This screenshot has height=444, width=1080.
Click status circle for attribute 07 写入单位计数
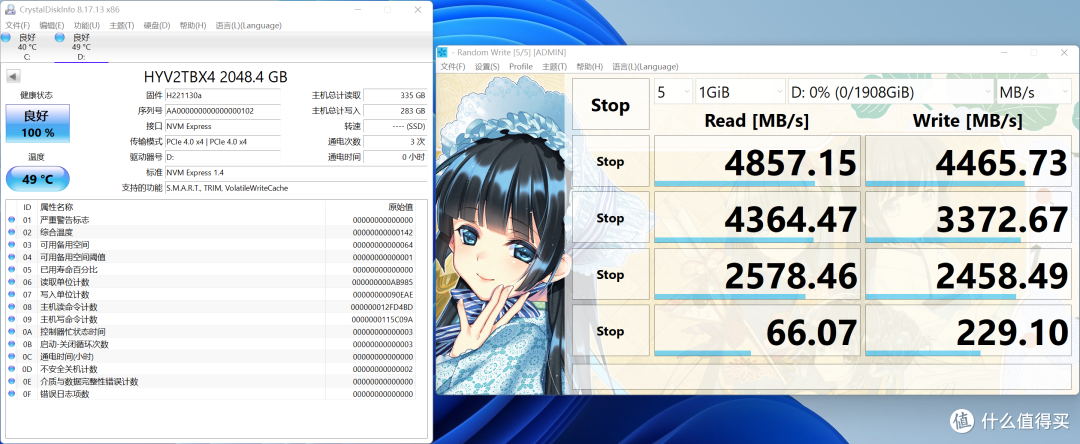11,295
